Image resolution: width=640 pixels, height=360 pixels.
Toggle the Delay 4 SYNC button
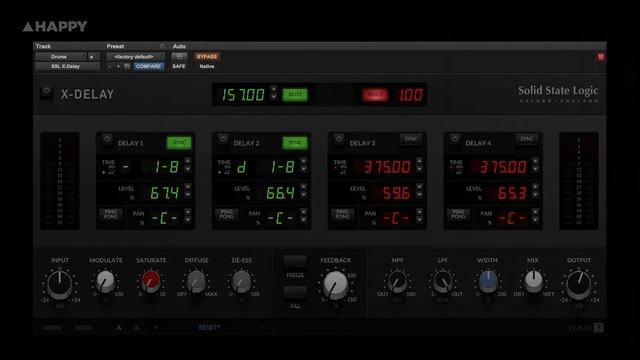[x=527, y=139]
